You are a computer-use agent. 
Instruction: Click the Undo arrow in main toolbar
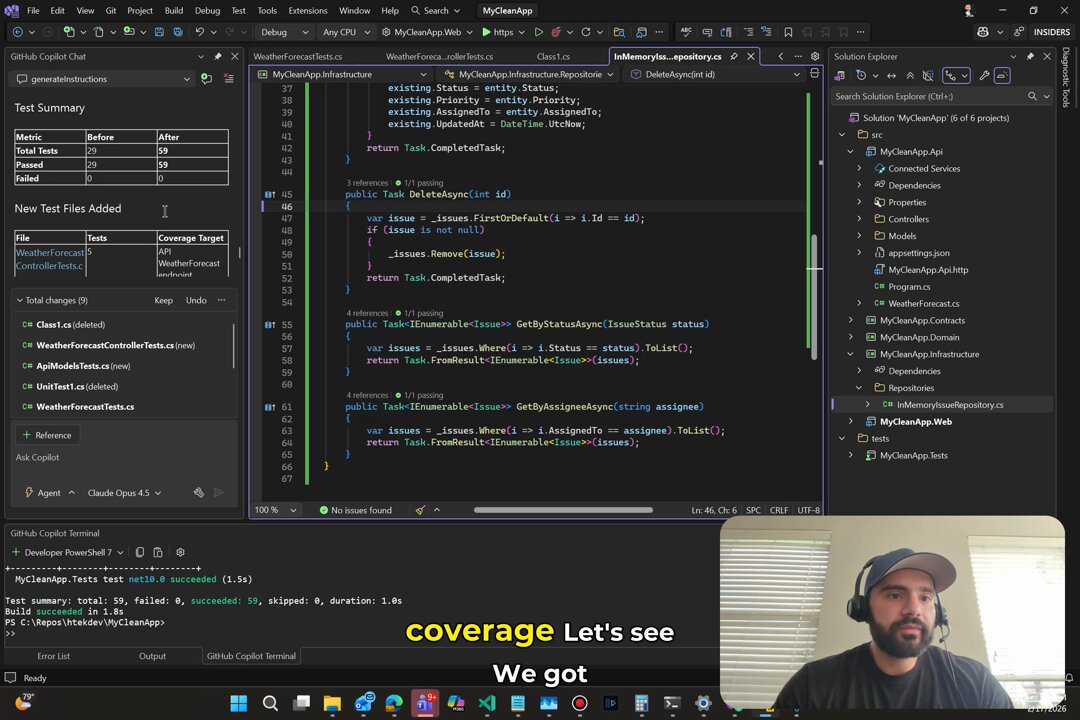tap(200, 32)
